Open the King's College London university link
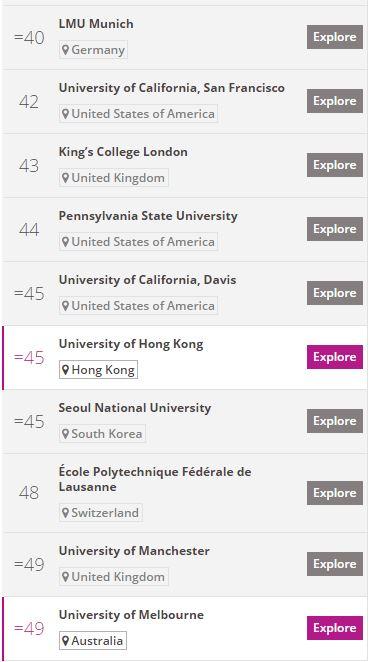The width and height of the screenshot is (370, 662). [123, 152]
